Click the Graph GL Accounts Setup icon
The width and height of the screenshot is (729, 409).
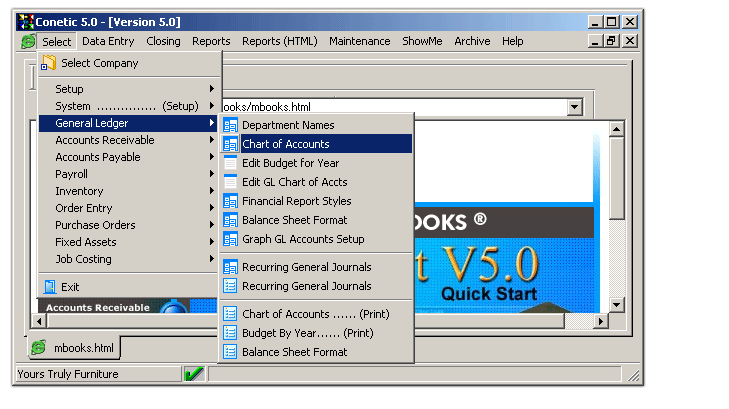[x=231, y=239]
